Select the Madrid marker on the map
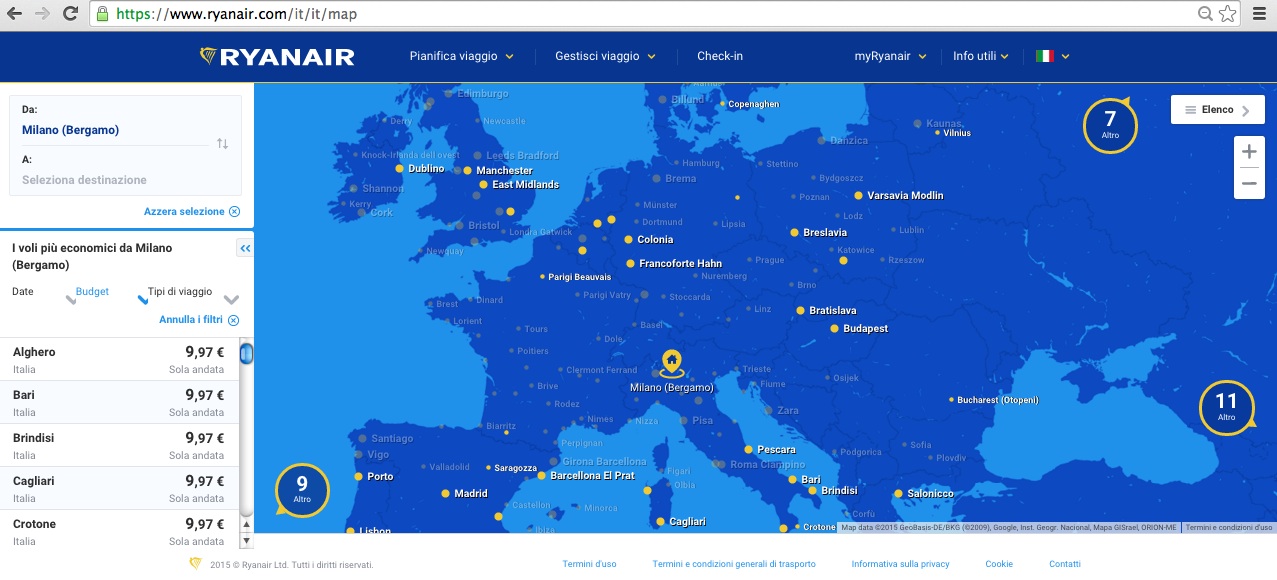The image size is (1277, 580). [445, 493]
